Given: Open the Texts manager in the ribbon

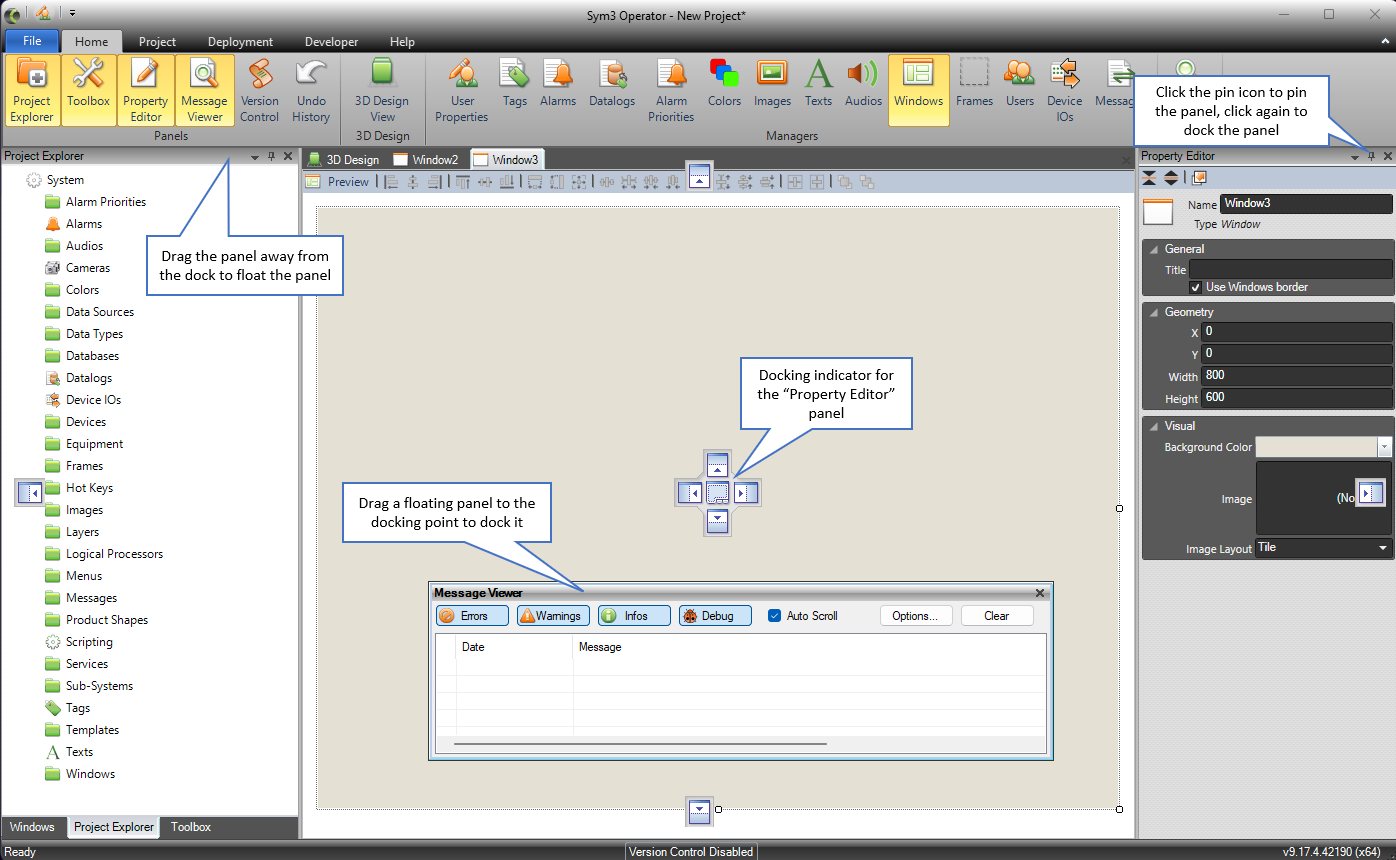Looking at the screenshot, I should coord(818,82).
